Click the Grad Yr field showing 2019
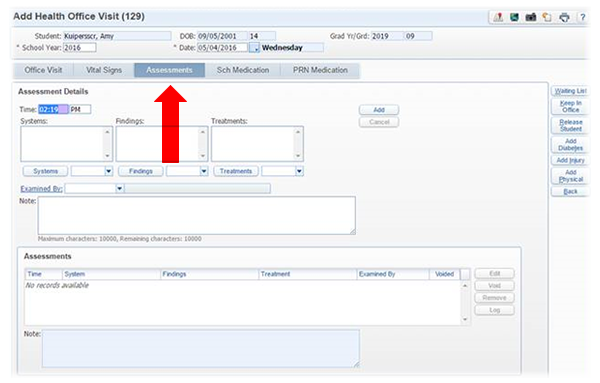Image resolution: width=600 pixels, height=383 pixels. pos(387,36)
